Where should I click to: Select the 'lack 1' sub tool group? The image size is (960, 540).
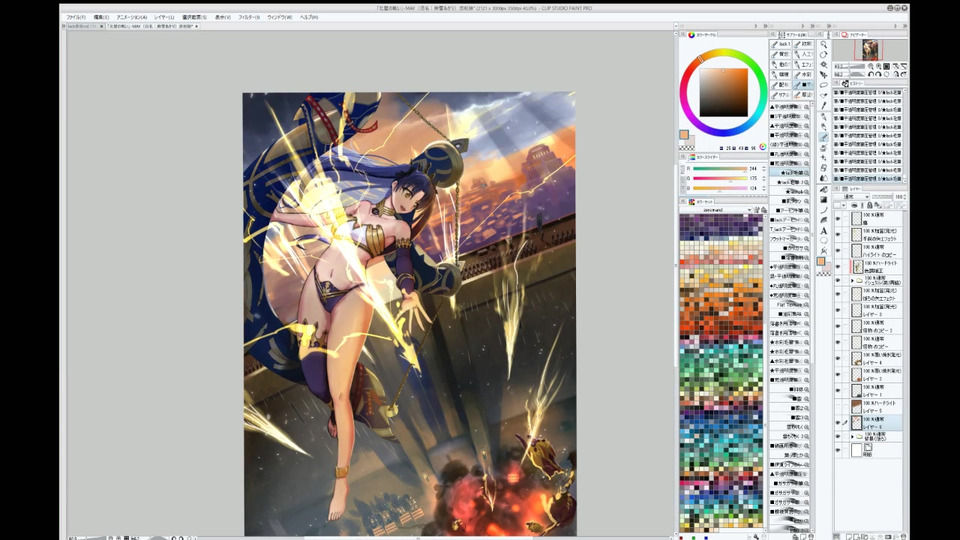pos(780,44)
